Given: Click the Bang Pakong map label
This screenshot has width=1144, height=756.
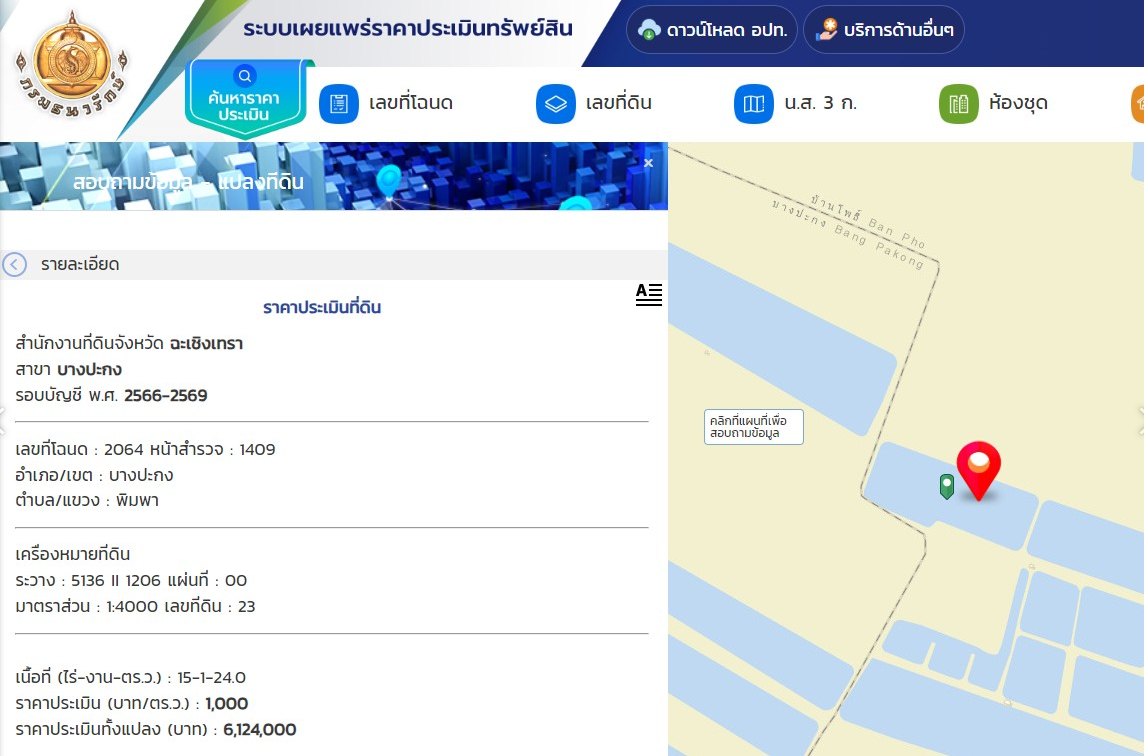Looking at the screenshot, I should click(x=879, y=247).
